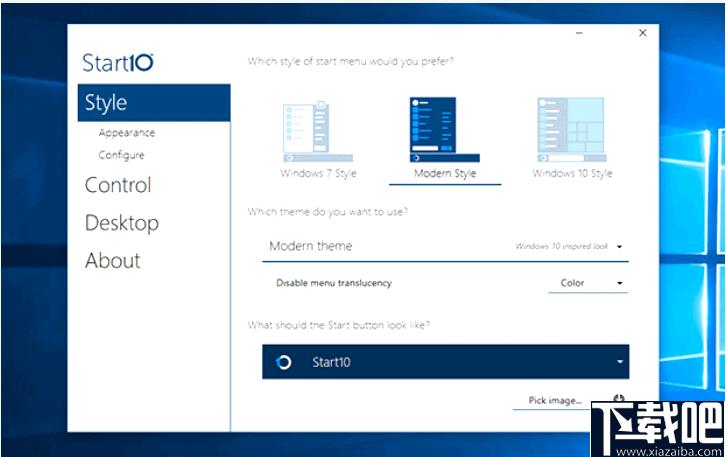Click the 'Windows 10 inspired look' text
Screen dimensions: 726x457
click(562, 246)
